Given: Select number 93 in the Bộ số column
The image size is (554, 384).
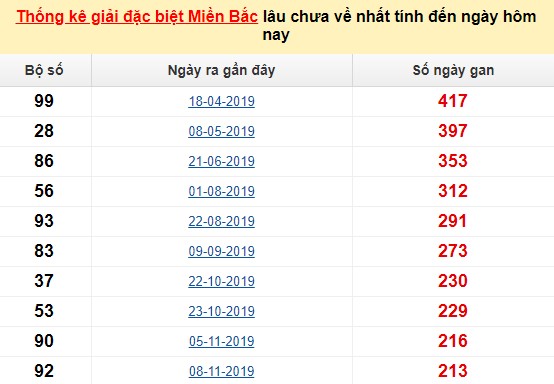Looking at the screenshot, I should pos(44,221).
